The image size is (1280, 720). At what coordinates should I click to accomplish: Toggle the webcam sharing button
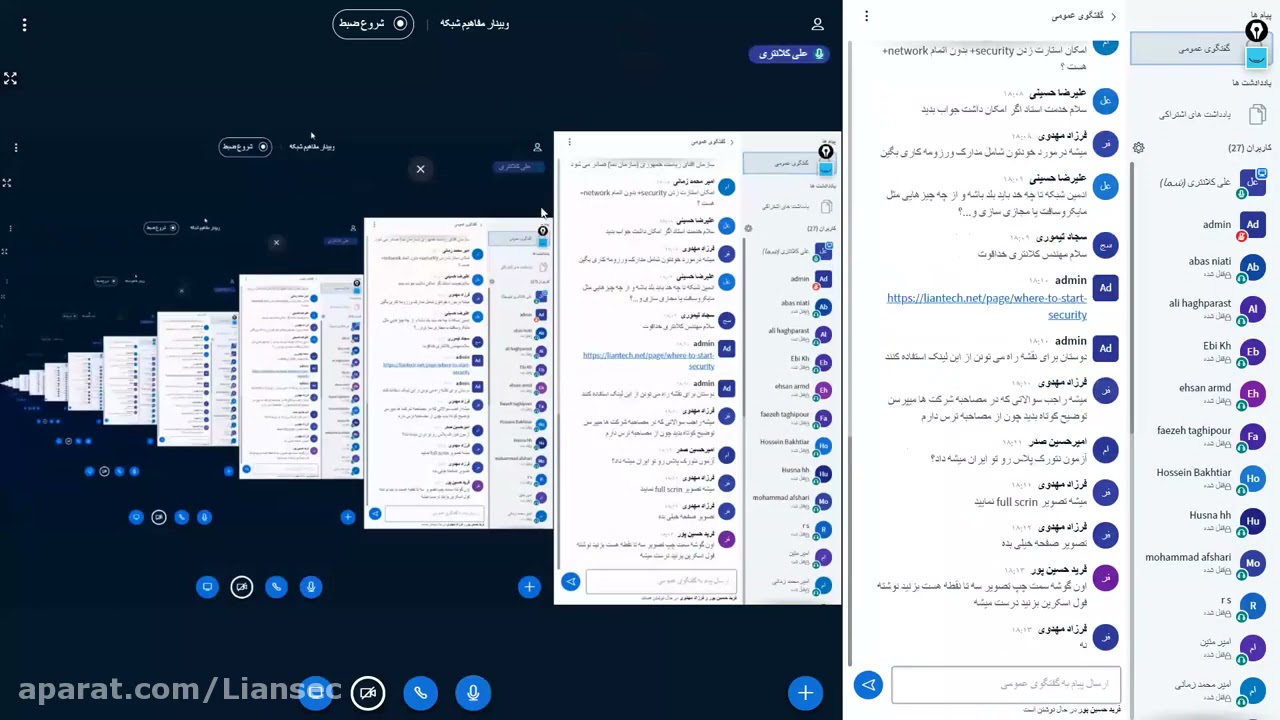(368, 692)
